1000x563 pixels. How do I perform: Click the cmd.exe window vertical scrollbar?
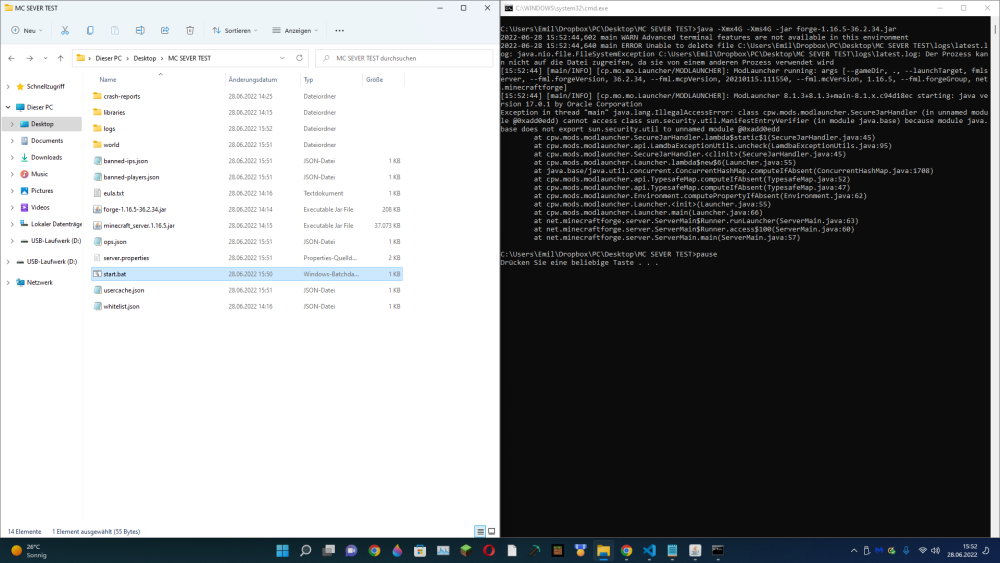[995, 276]
